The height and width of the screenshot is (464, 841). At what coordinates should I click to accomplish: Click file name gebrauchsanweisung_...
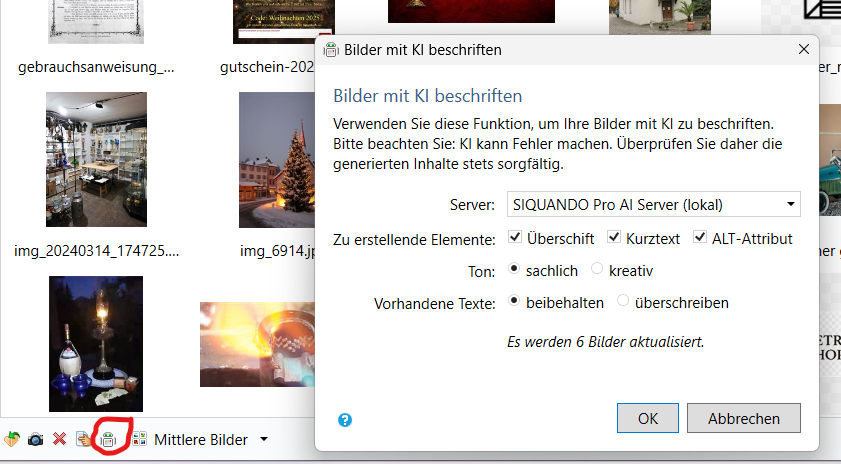pyautogui.click(x=96, y=67)
